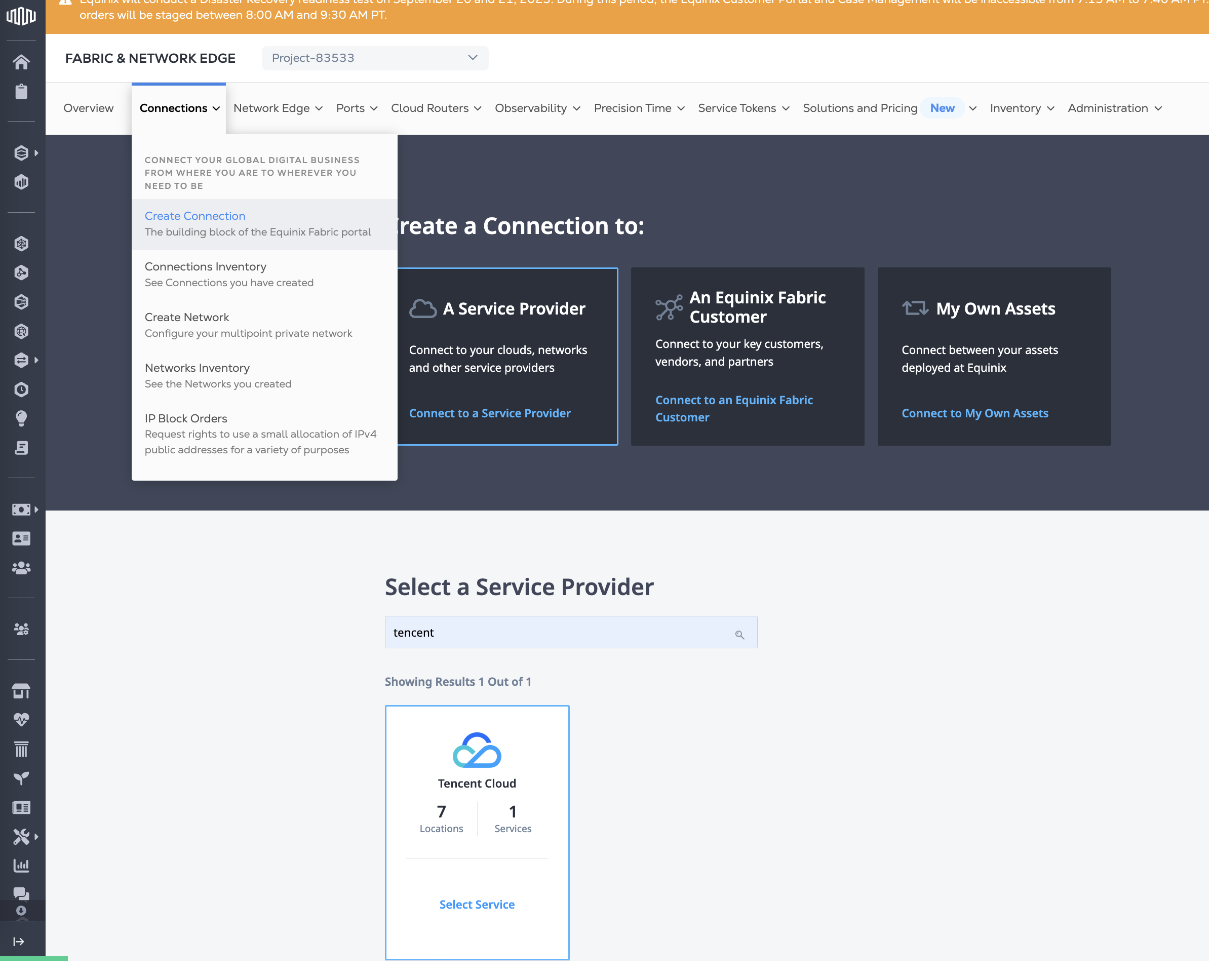Expand the sidebar with arrow icon

pos(19,941)
